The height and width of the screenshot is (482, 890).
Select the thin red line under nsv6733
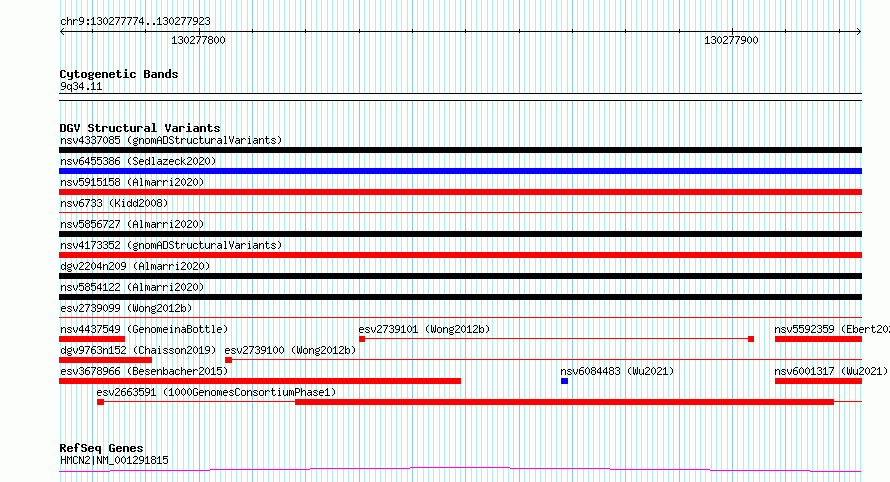pos(460,213)
